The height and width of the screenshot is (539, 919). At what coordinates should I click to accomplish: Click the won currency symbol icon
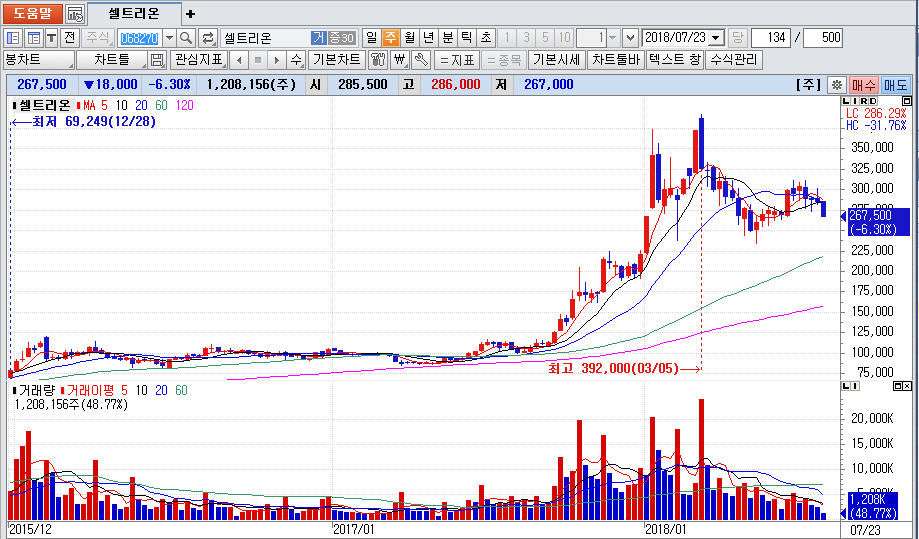click(400, 60)
